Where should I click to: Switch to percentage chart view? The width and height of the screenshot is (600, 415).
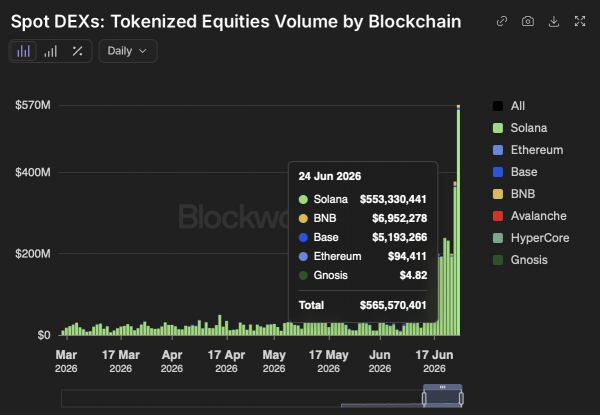78,51
